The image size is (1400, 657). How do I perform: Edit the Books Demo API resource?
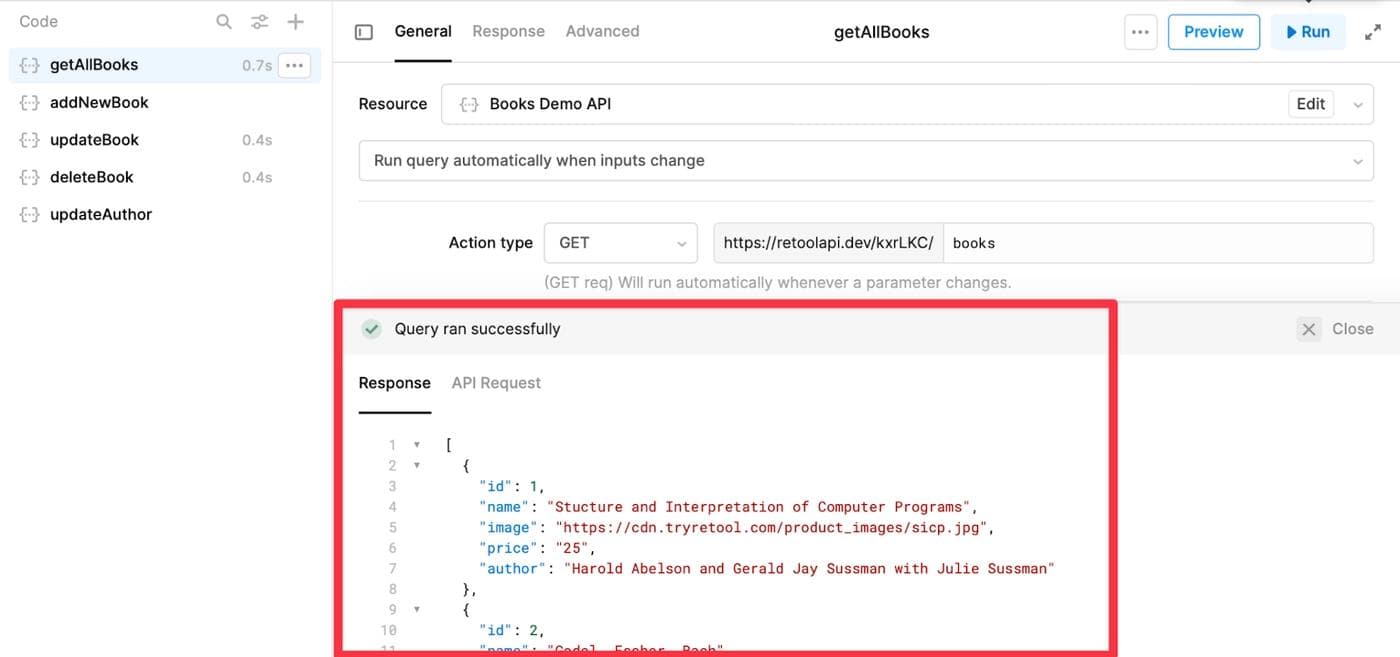click(x=1310, y=103)
